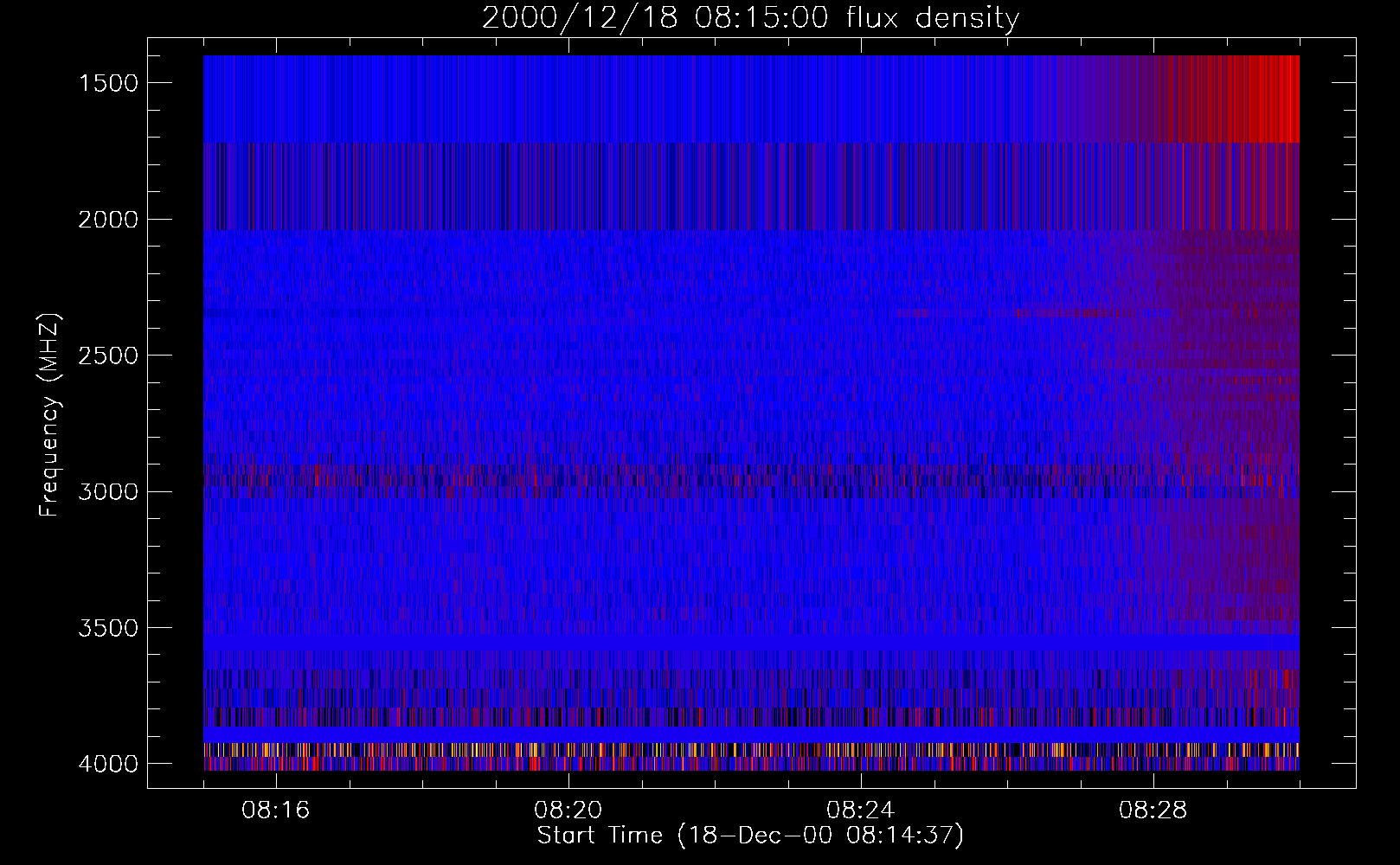Click the '4000' frequency axis label
The image size is (1400, 865).
click(x=108, y=764)
